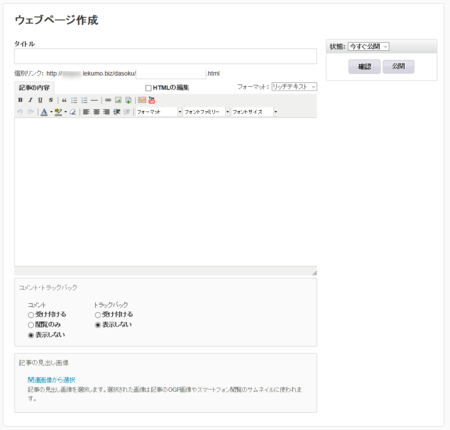Toggle italic formatting in editor toolbar
This screenshot has height=430, width=450.
[30, 100]
